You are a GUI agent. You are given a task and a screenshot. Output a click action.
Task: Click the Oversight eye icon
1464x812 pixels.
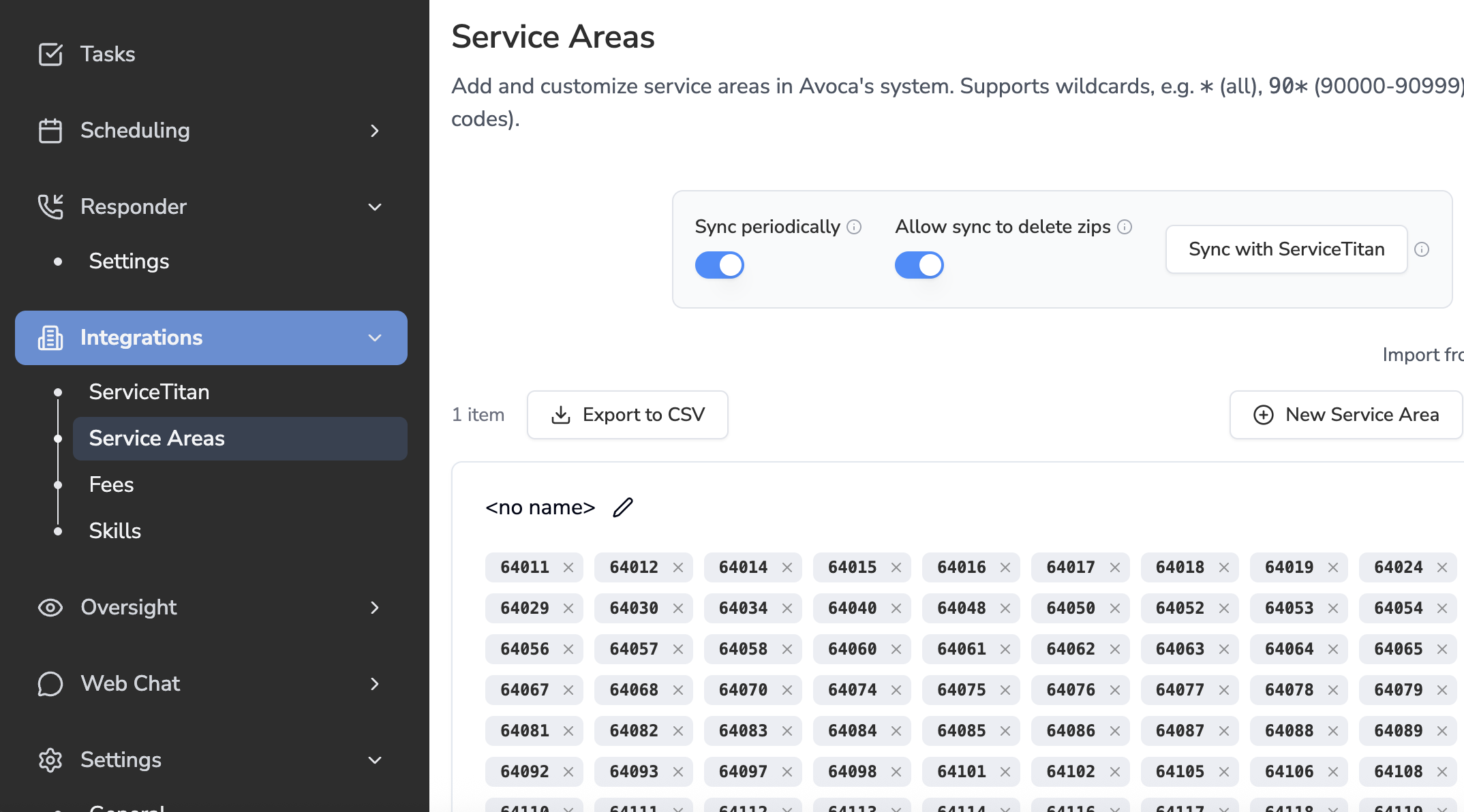click(x=50, y=607)
